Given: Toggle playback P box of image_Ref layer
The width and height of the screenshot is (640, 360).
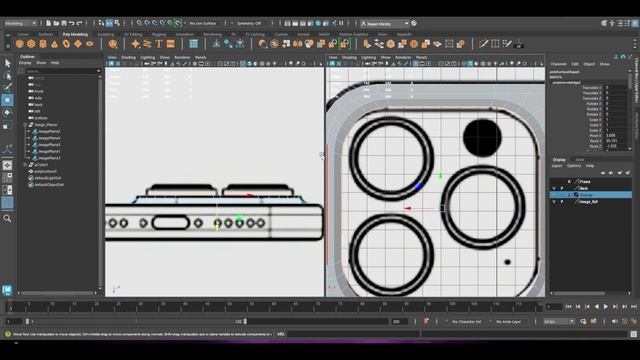Looking at the screenshot, I should point(562,202).
